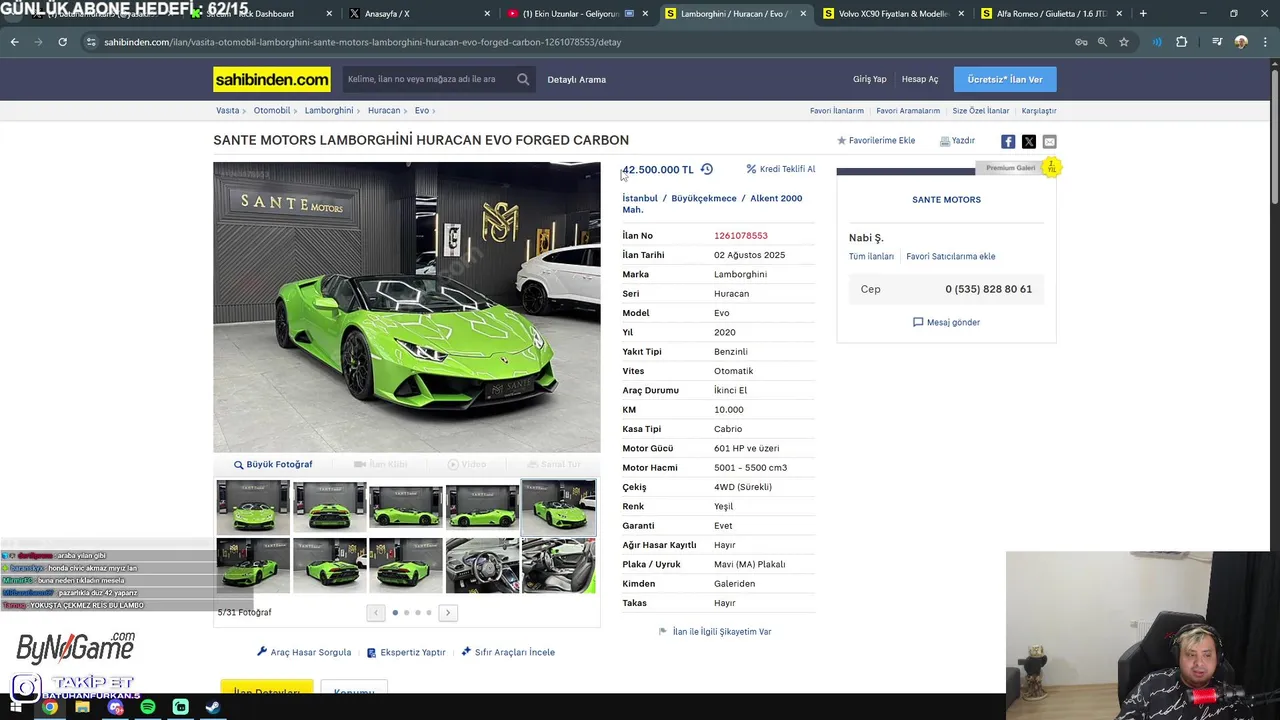1280x720 pixels.
Task: Click Favori İlanlarım link
Action: 836,111
